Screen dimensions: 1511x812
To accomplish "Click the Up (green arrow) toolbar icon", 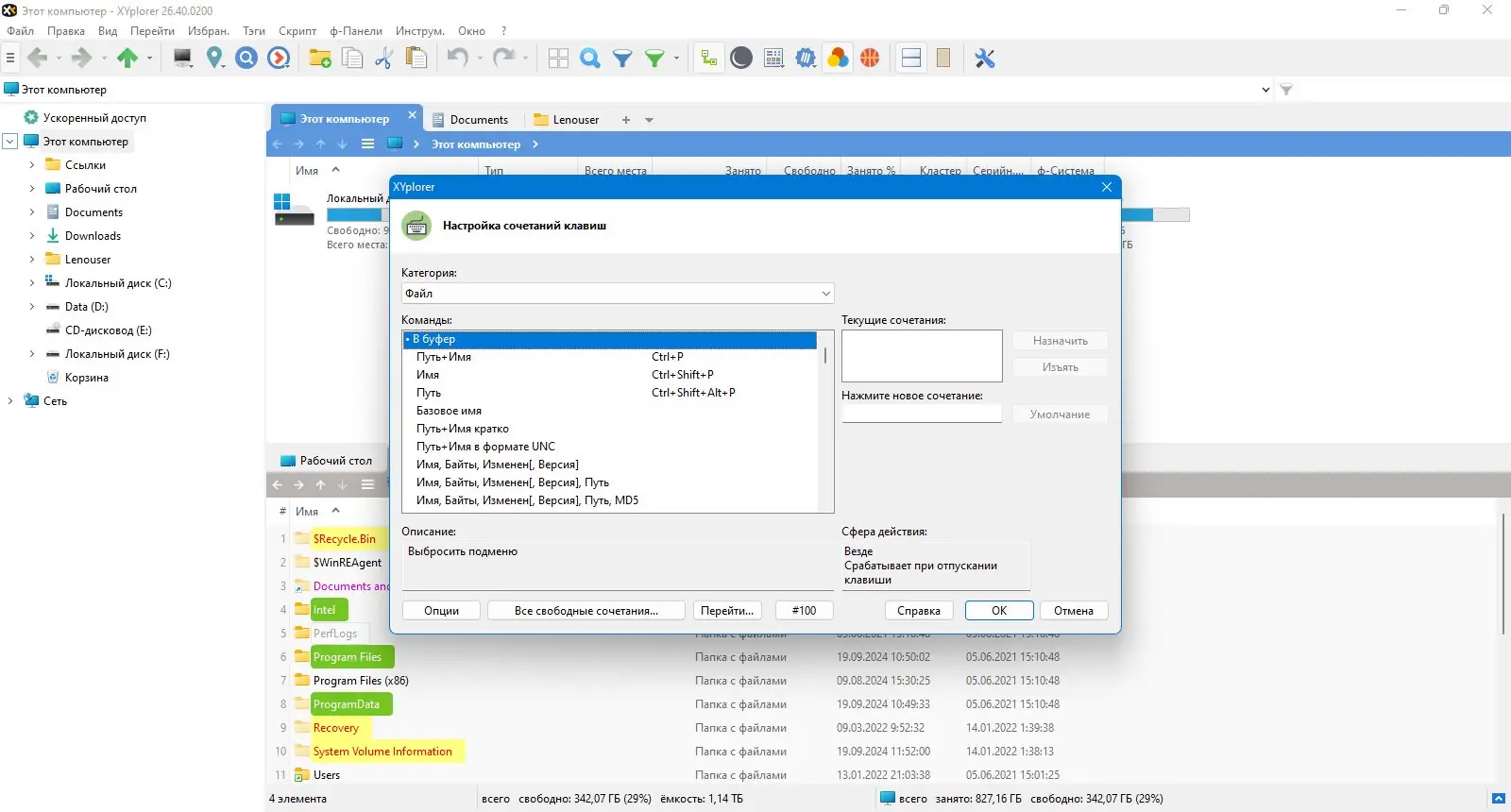I will tap(127, 59).
